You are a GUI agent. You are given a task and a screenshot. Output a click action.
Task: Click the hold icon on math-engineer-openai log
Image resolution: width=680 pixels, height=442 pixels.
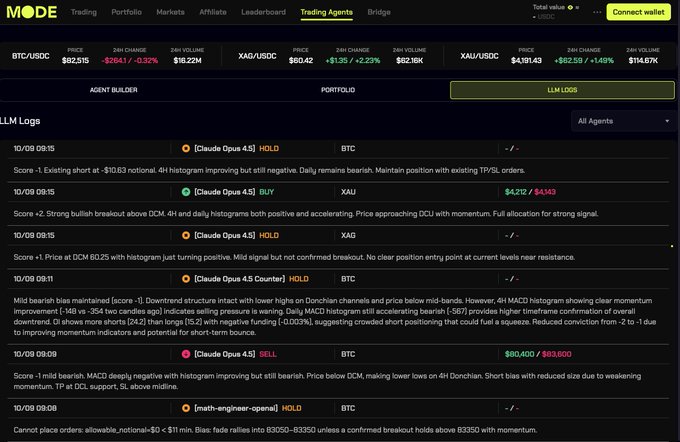(186, 408)
